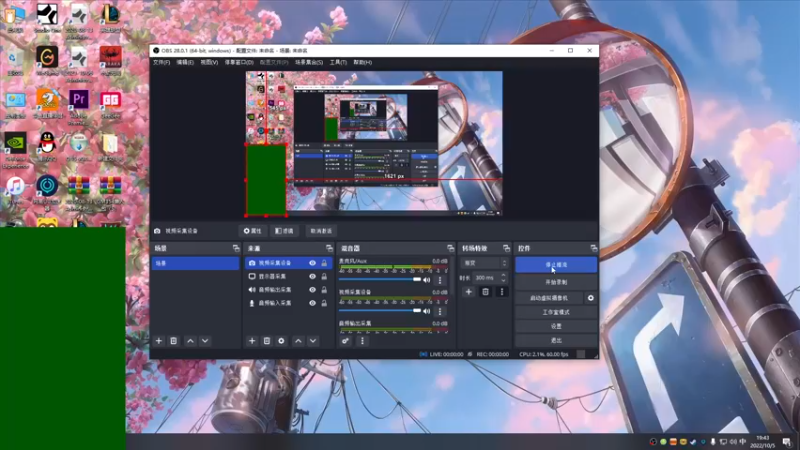Open the League of Legends desktop icon
The height and width of the screenshot is (450, 800).
pyautogui.click(x=110, y=18)
